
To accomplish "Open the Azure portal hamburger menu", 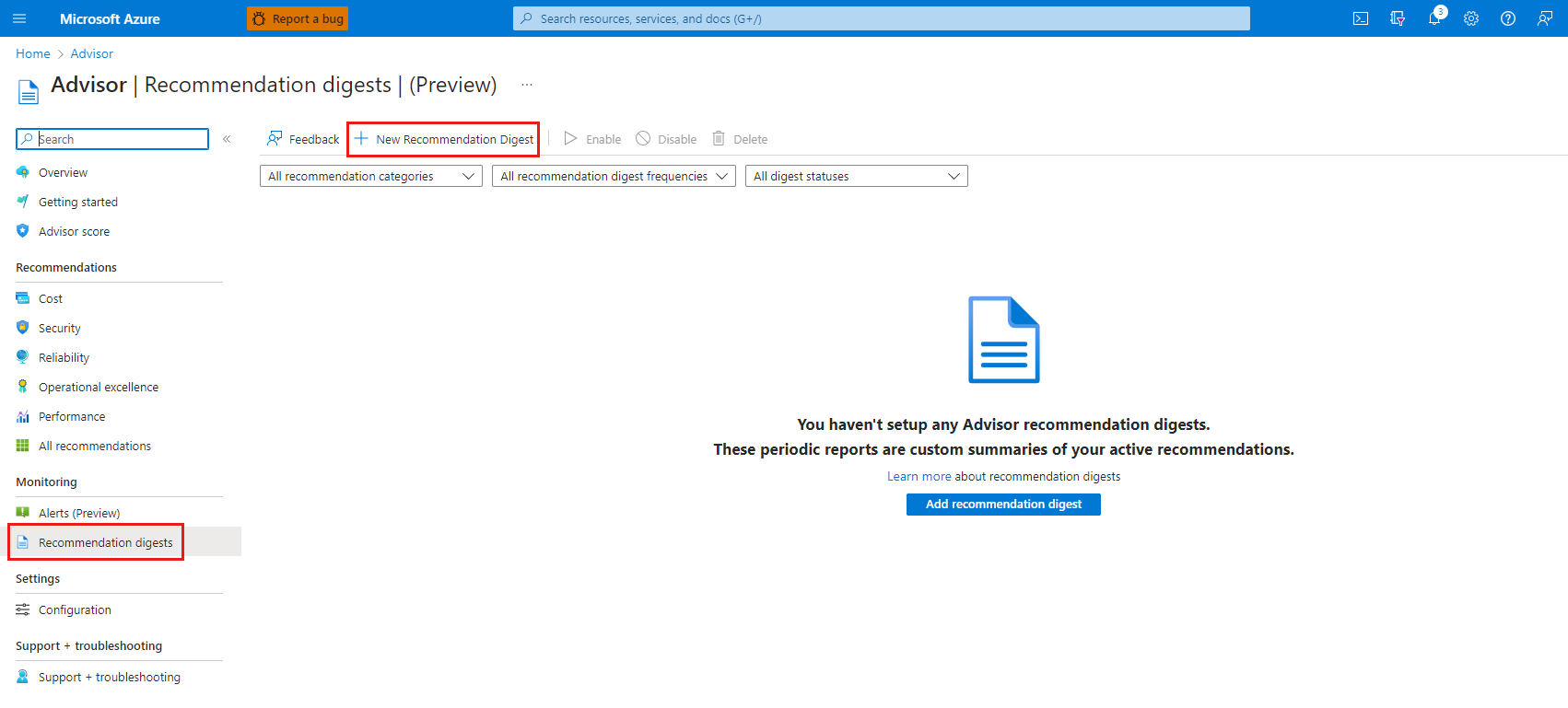I will click(19, 18).
